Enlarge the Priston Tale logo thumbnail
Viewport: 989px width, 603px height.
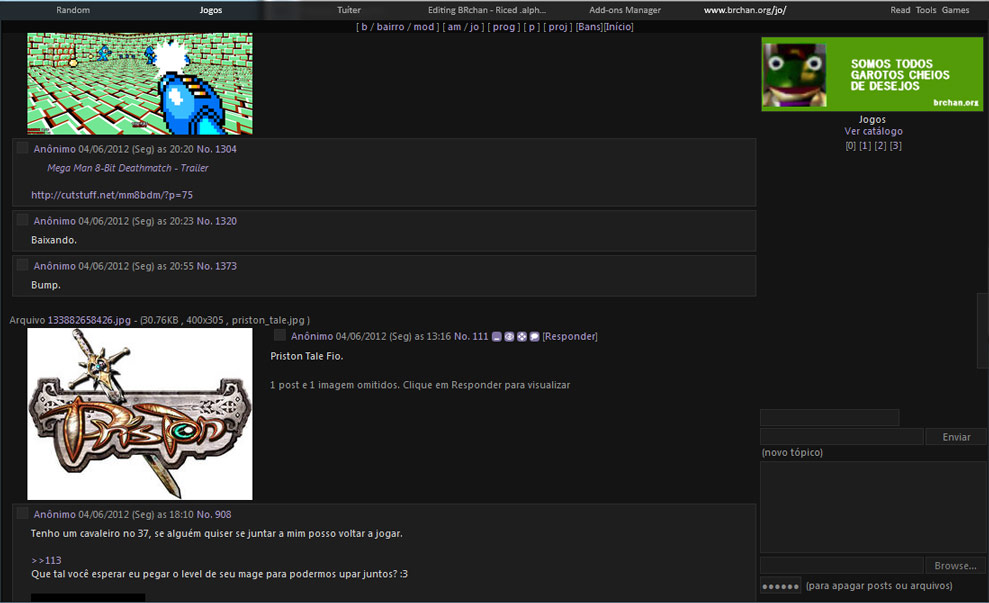pos(140,414)
